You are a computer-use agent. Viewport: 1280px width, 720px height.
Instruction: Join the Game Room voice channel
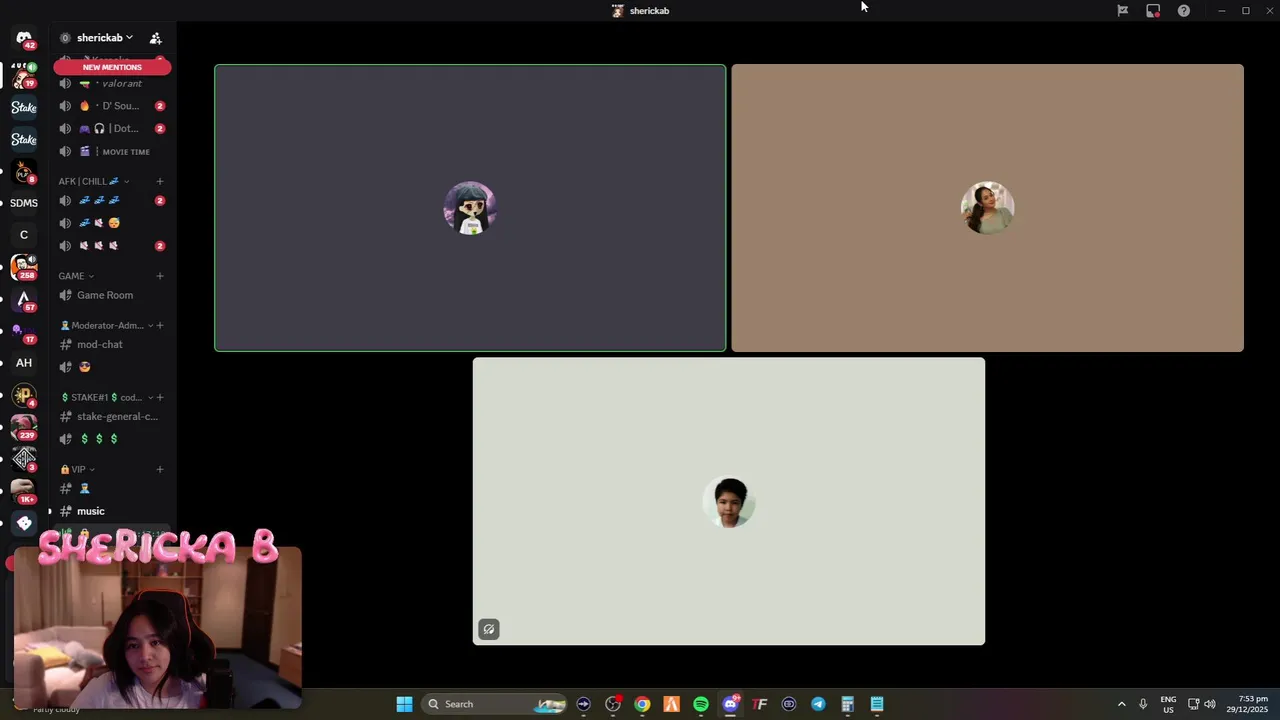click(x=112, y=295)
